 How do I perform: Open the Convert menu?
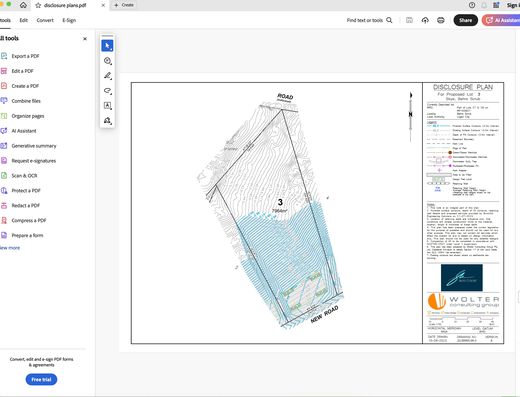(x=45, y=20)
